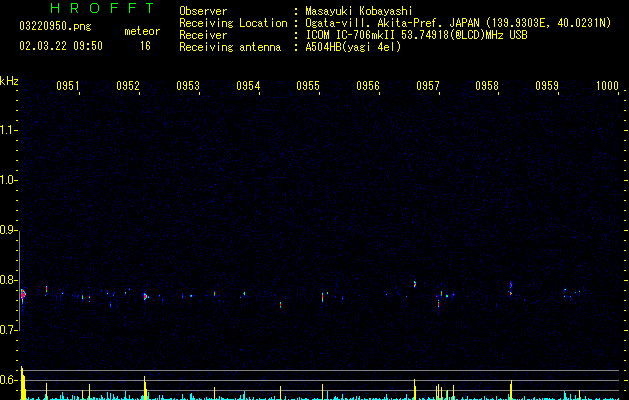The height and width of the screenshot is (400, 629).
Task: Click the 0956 time marker
Action: click(x=368, y=86)
